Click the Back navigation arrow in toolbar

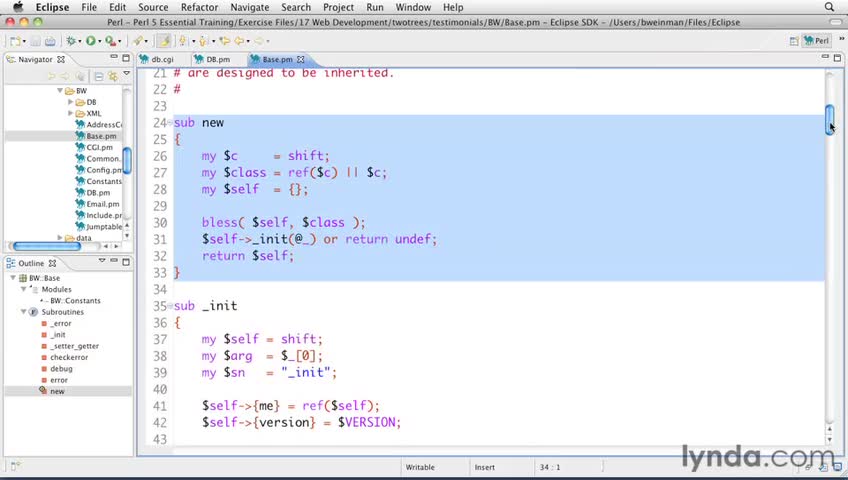[239, 41]
